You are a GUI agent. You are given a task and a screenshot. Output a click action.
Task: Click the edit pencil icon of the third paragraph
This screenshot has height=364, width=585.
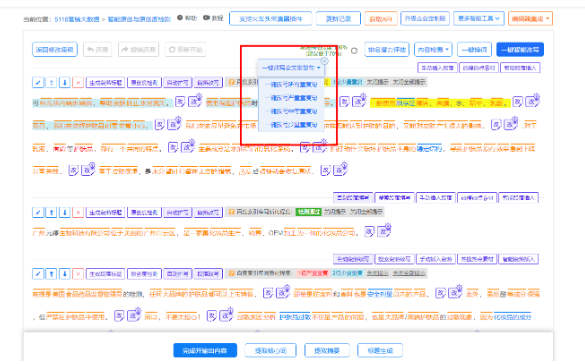(38, 274)
